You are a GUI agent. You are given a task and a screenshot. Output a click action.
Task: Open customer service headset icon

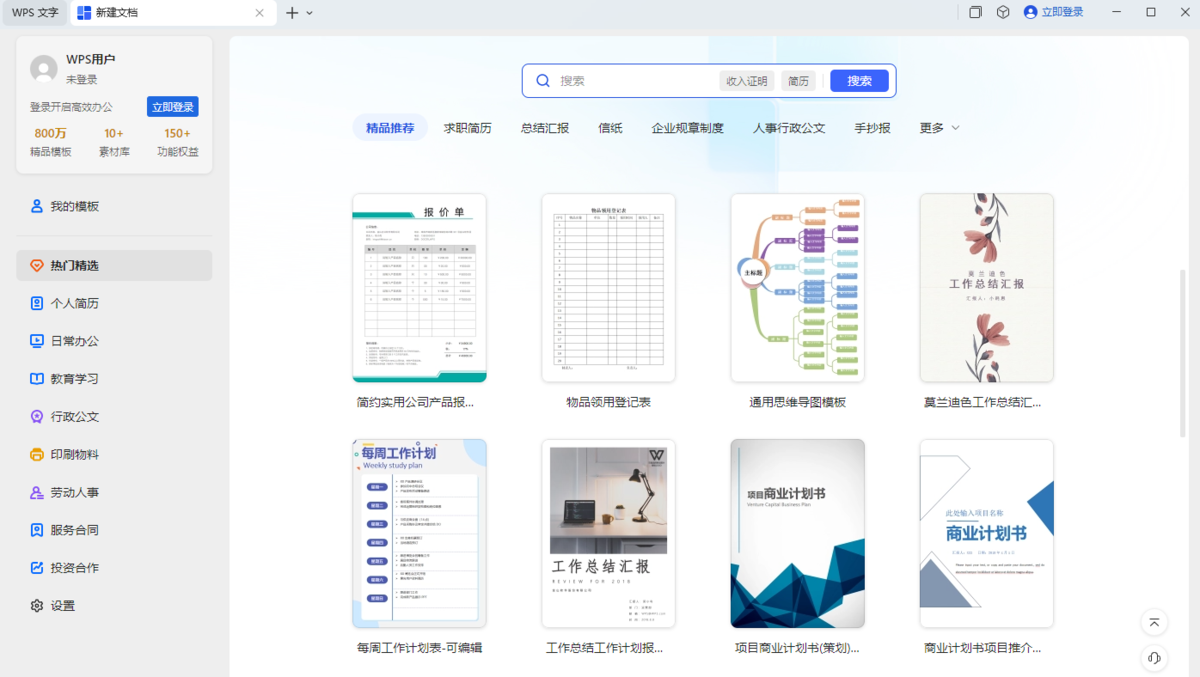1154,658
